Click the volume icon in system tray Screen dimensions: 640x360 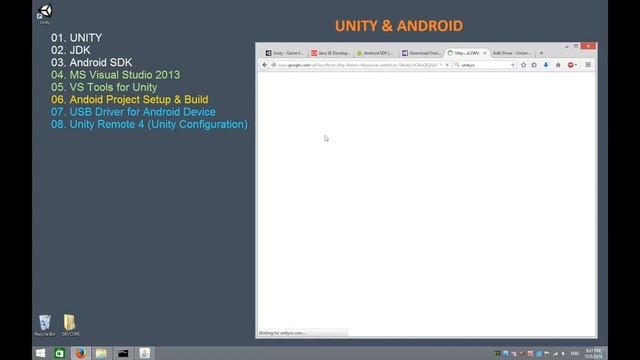pos(563,353)
